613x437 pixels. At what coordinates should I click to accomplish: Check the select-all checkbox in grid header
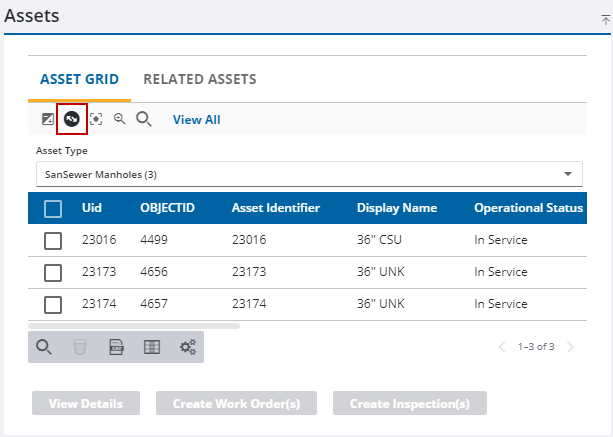click(x=53, y=209)
